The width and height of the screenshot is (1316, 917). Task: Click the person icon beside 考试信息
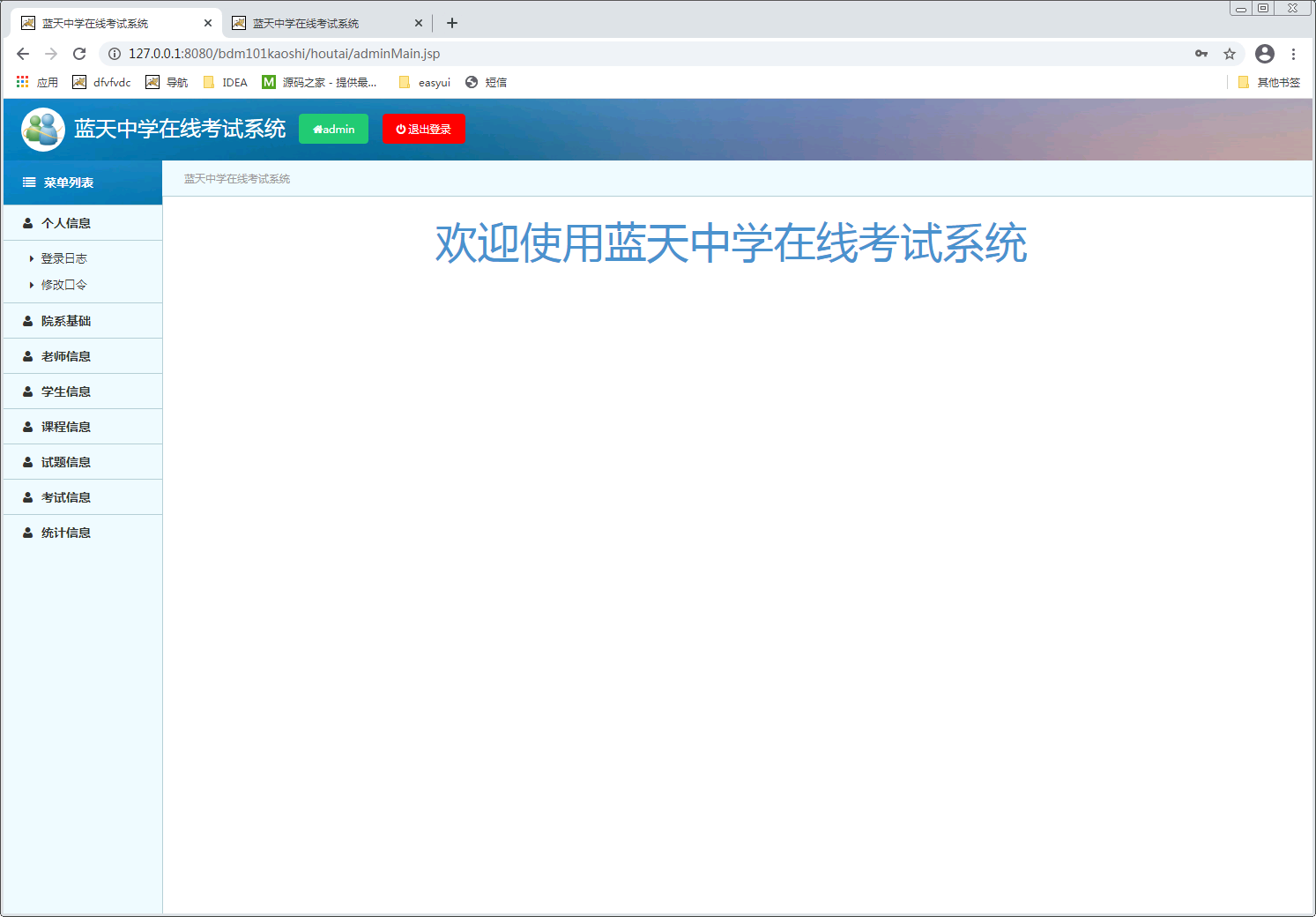[28, 497]
